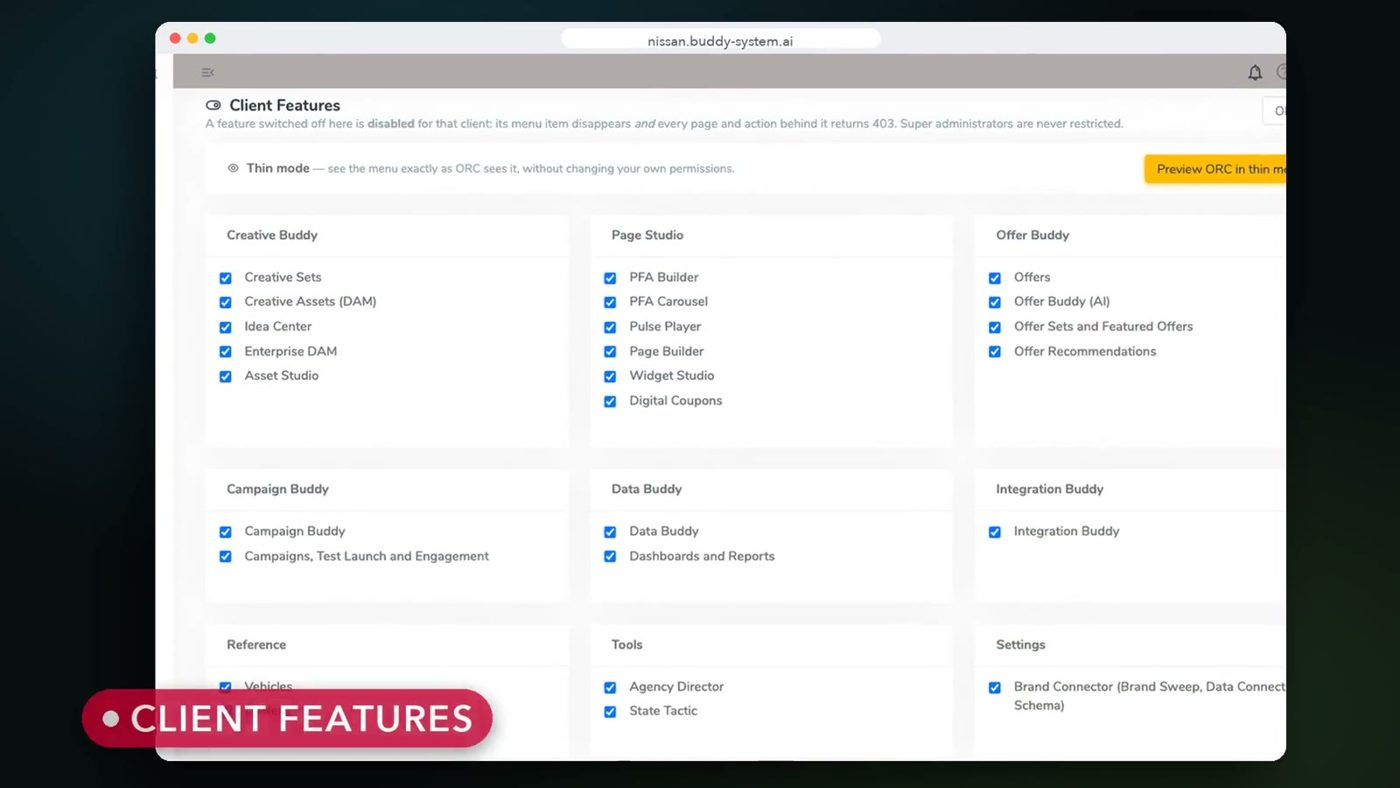Click the Settings section heading
The image size is (1400, 788).
click(x=1020, y=645)
